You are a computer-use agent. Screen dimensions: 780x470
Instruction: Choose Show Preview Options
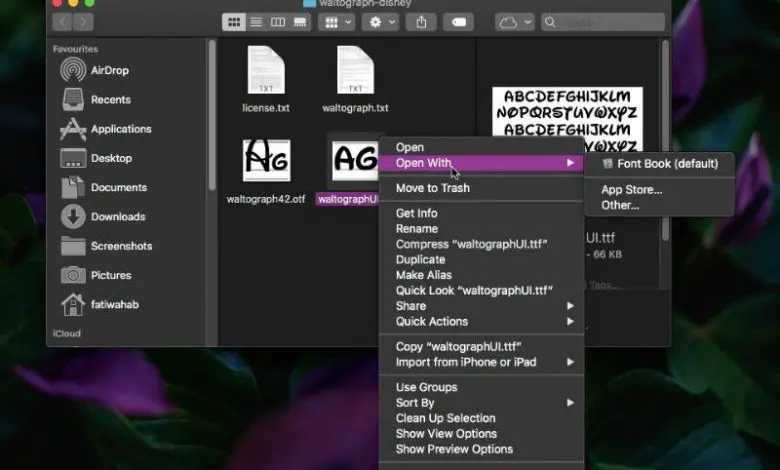[481, 449]
